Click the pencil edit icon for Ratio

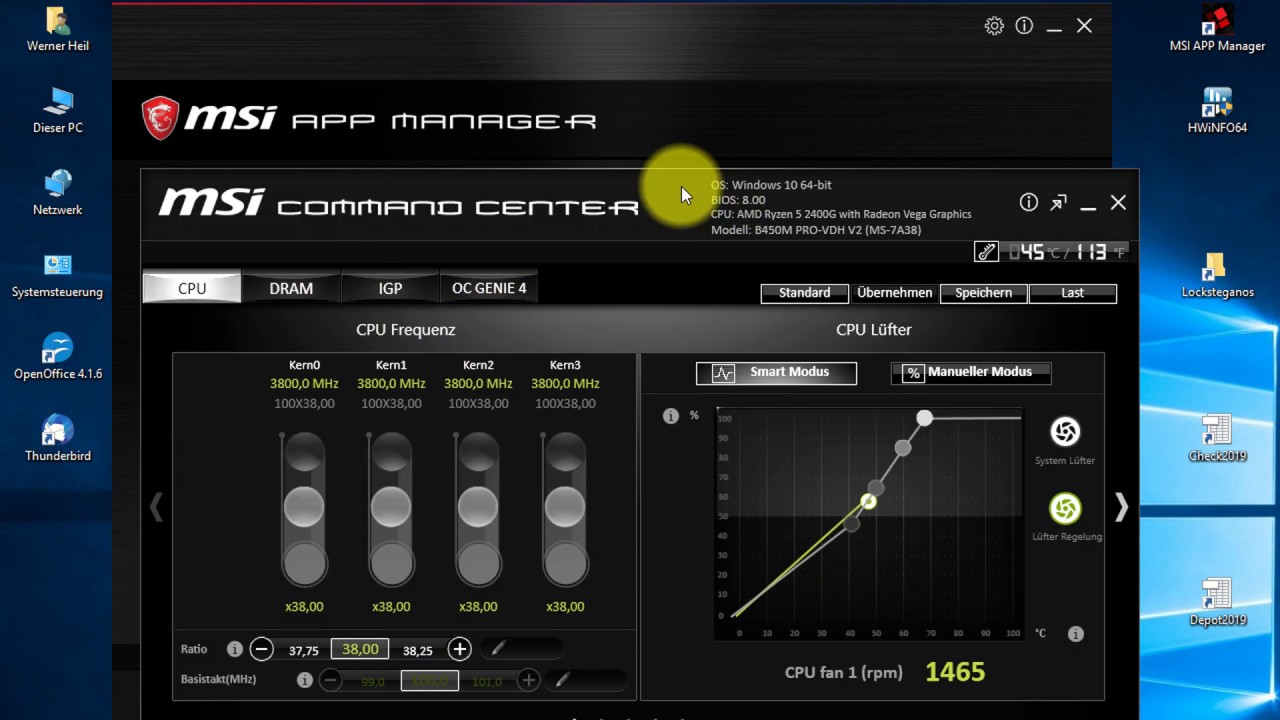499,649
